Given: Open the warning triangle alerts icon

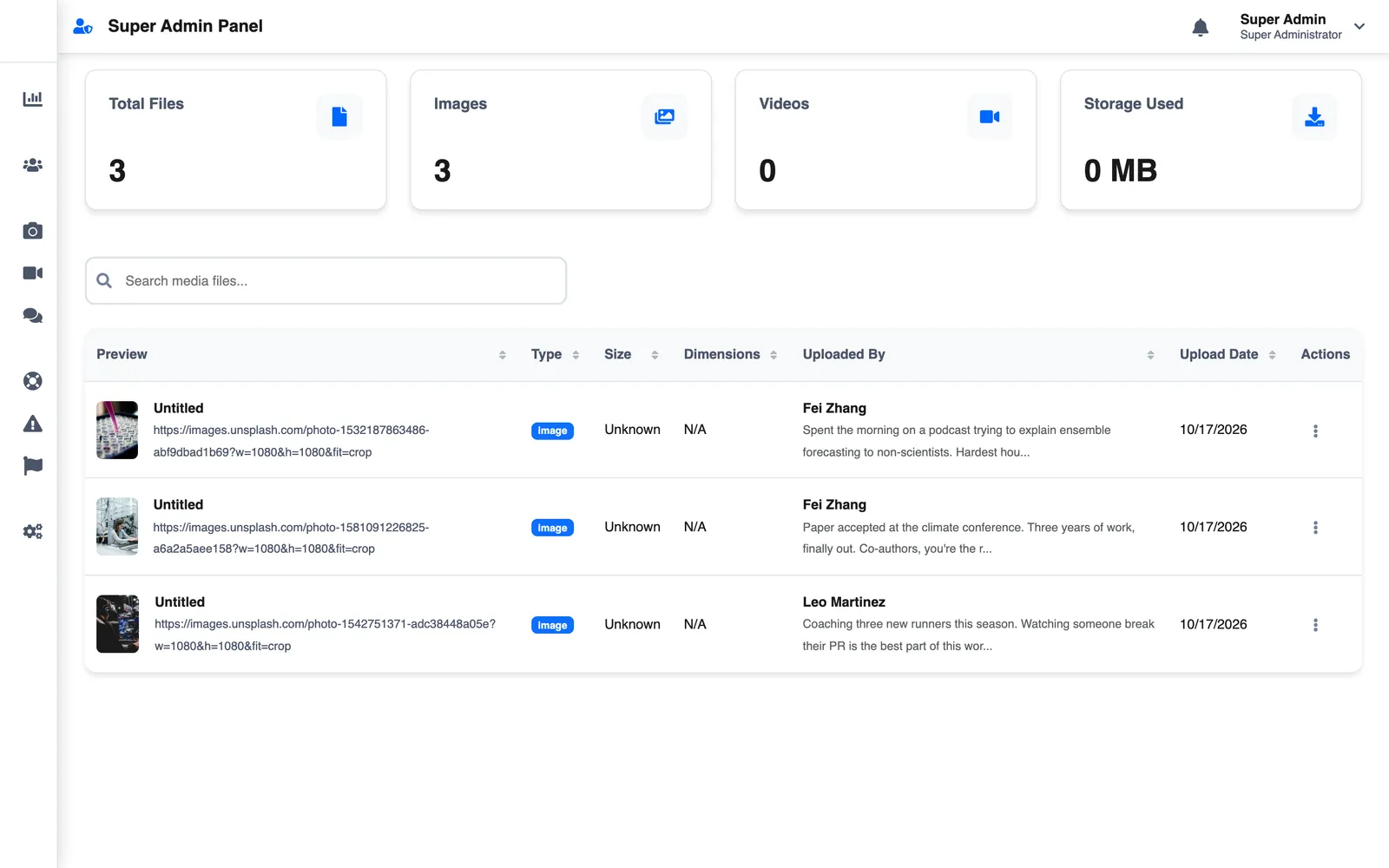Looking at the screenshot, I should point(33,424).
